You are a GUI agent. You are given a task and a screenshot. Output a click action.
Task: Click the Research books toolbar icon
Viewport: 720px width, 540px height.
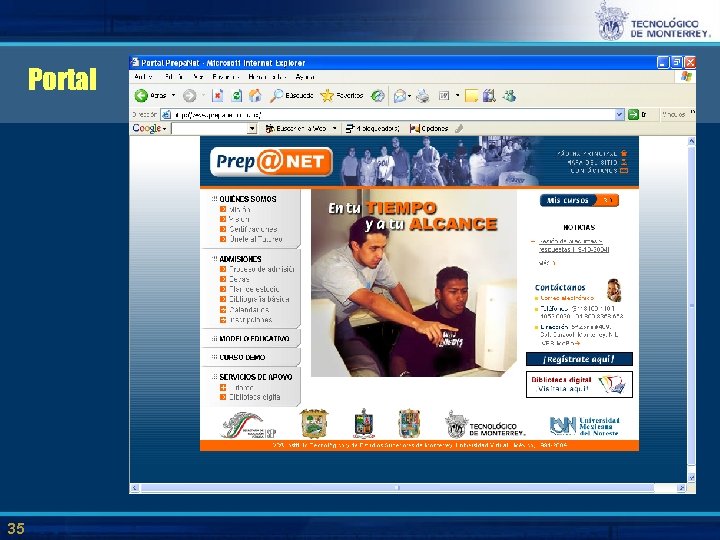coord(489,96)
